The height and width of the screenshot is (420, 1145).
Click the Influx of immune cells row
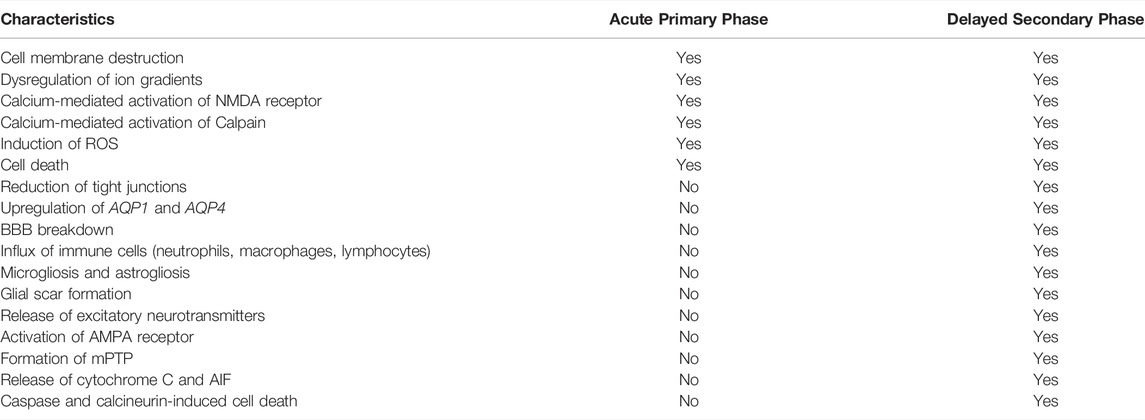(x=572, y=251)
